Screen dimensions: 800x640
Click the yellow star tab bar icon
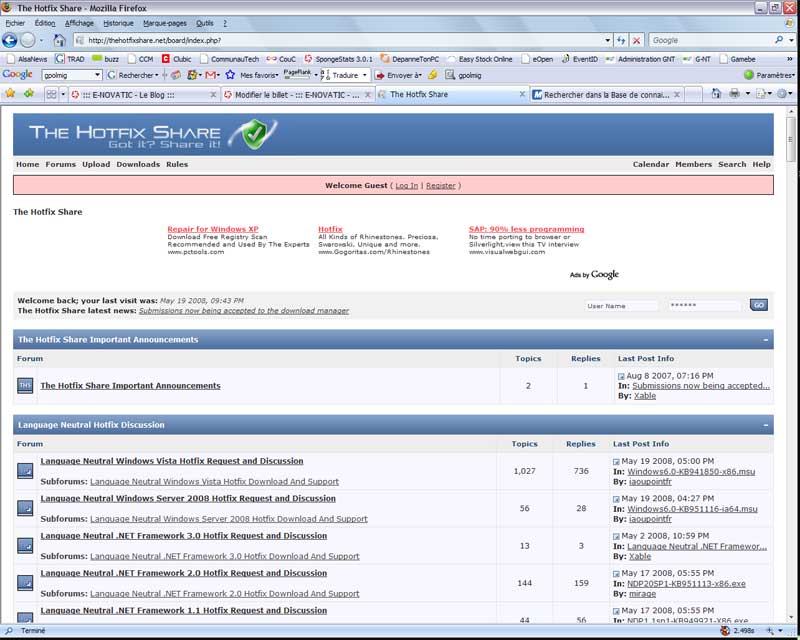[10, 93]
